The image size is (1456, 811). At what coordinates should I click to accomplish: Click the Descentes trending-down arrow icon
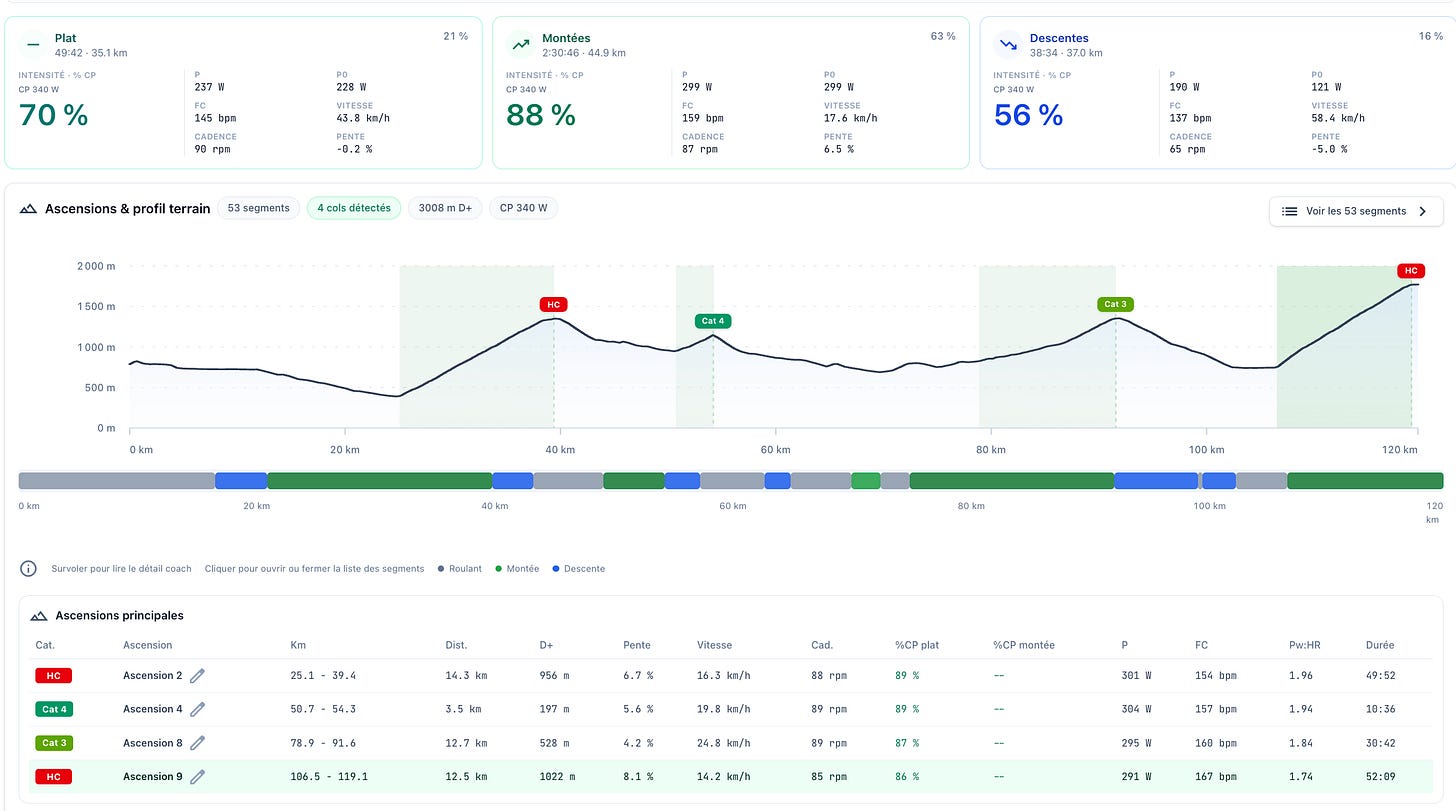pyautogui.click(x=1008, y=44)
